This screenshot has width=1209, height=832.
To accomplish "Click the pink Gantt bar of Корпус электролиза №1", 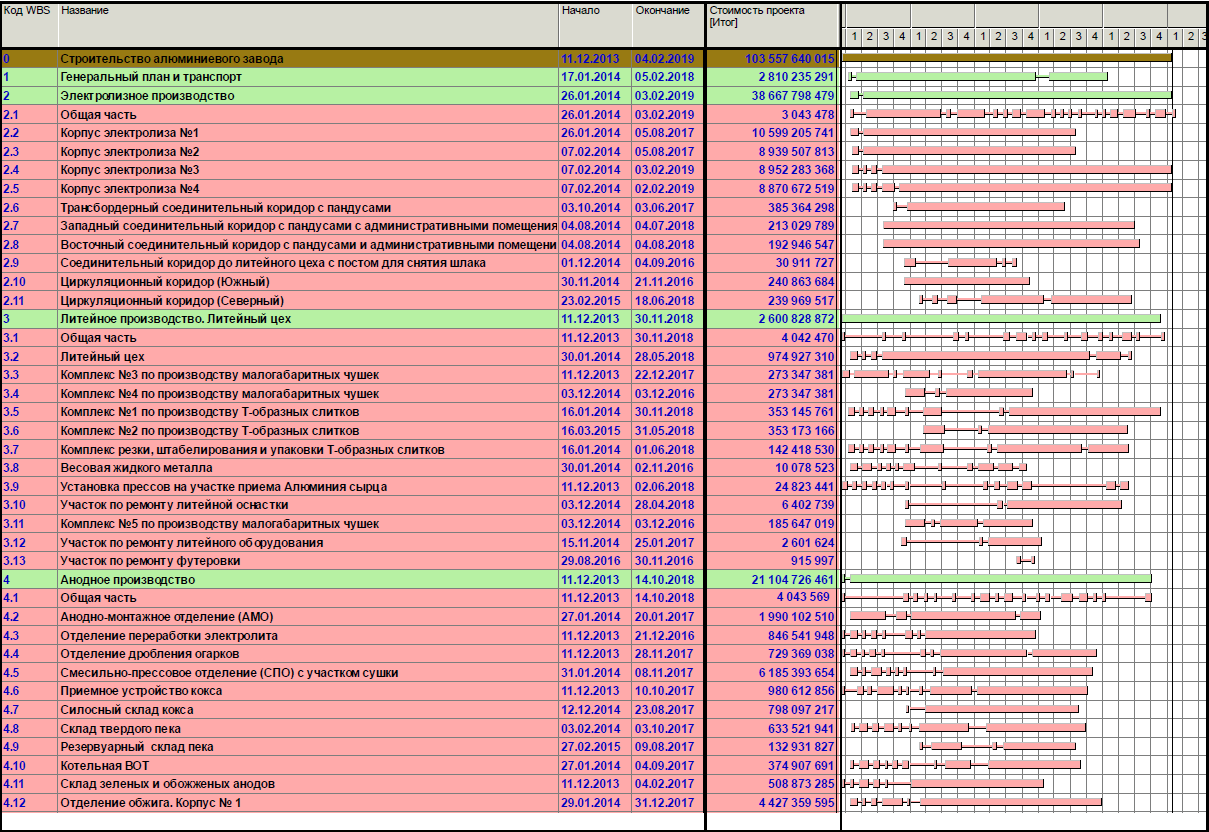I will pyautogui.click(x=964, y=132).
